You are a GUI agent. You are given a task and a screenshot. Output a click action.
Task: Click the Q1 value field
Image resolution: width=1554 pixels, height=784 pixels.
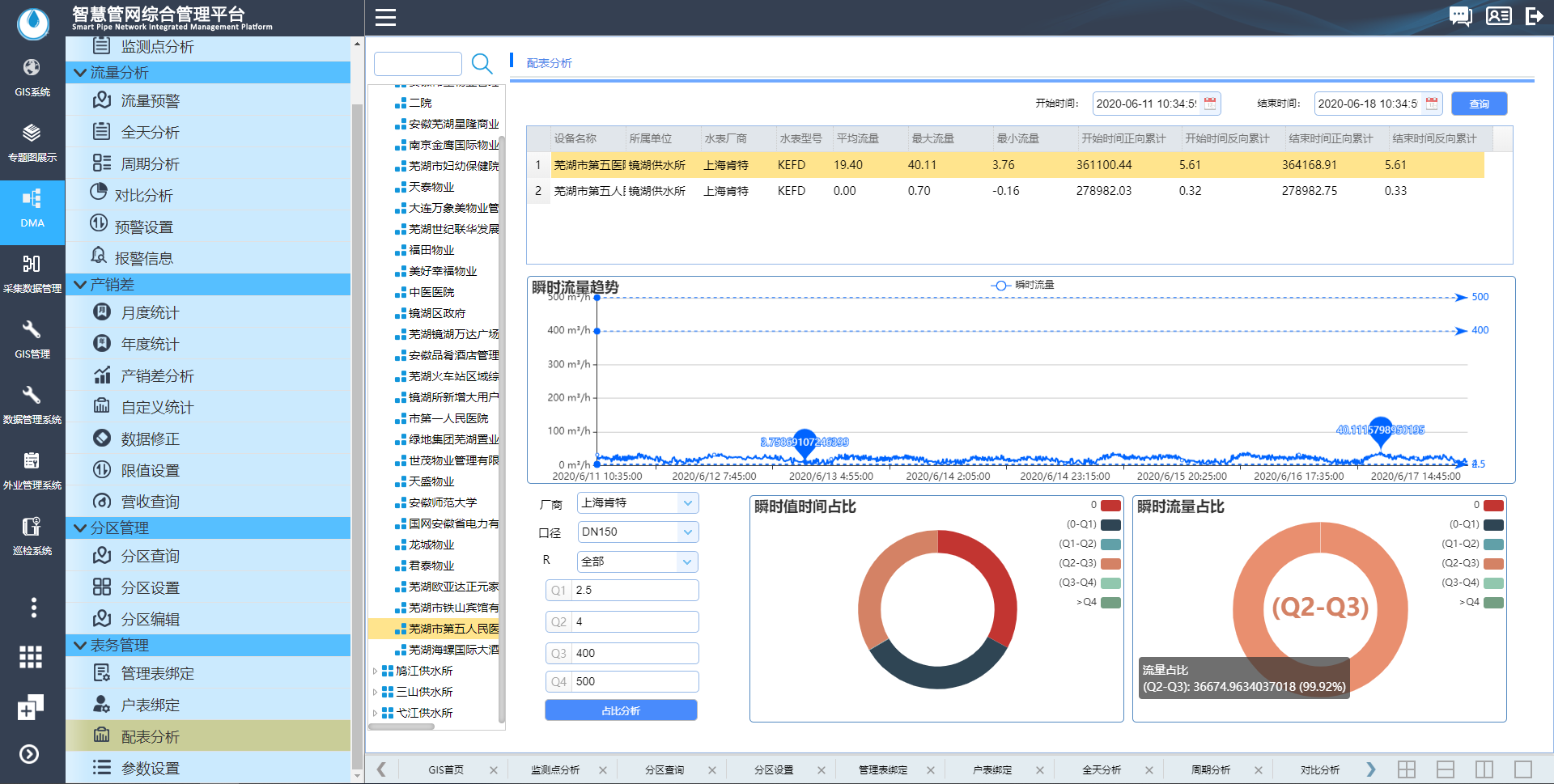(x=635, y=590)
